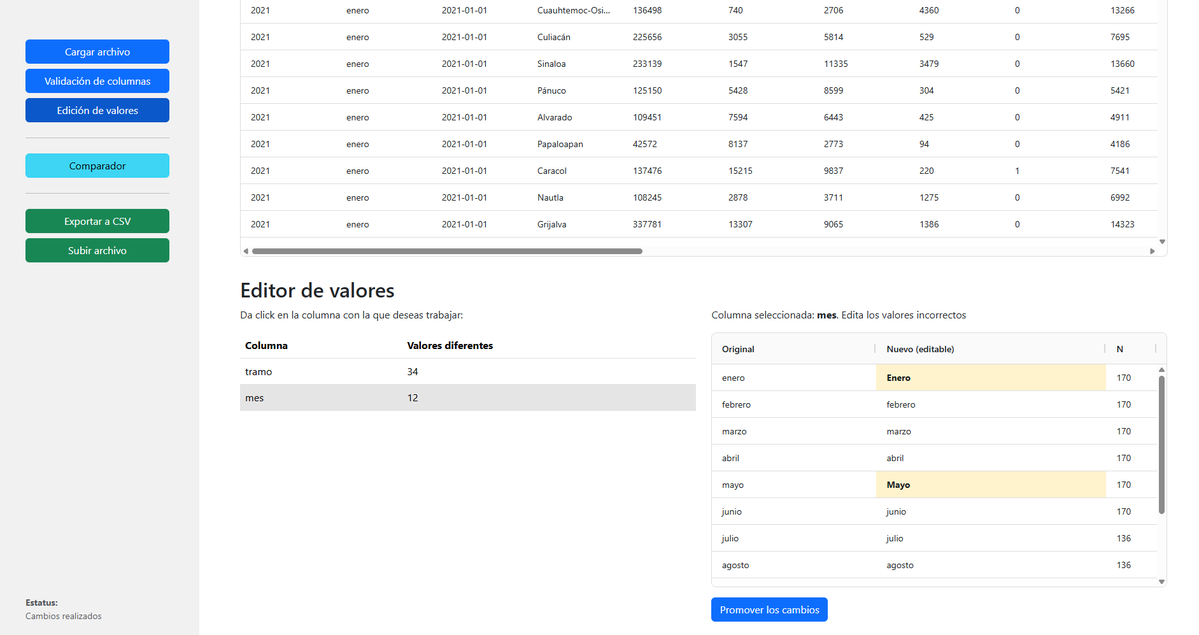This screenshot has height=635, width=1199.
Task: Click value 337781 in Grijalva row
Action: tap(647, 224)
